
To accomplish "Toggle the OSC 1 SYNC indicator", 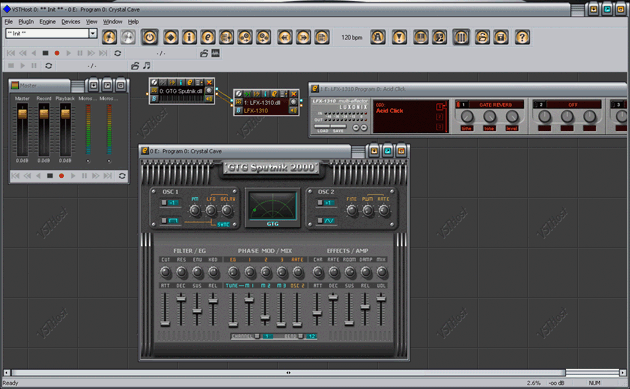I will (x=223, y=225).
